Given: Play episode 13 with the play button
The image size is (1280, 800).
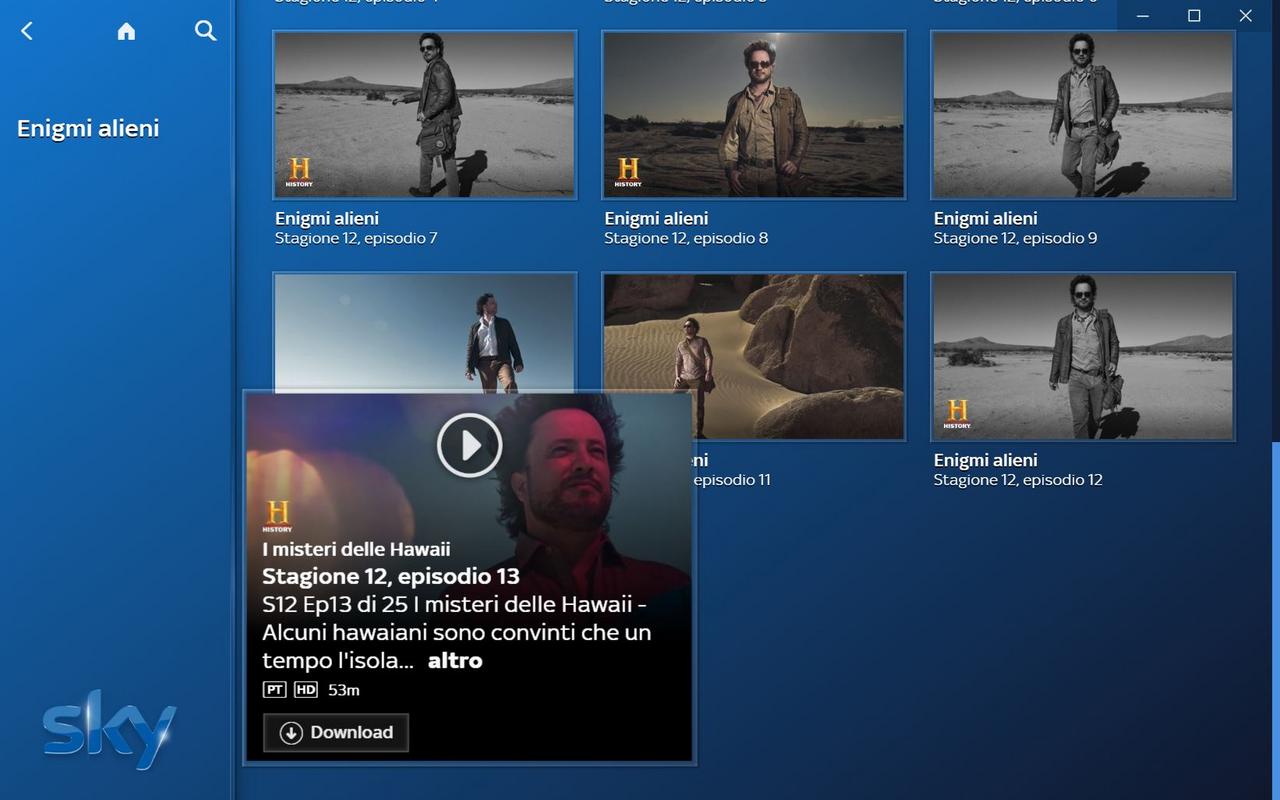Looking at the screenshot, I should coord(469,444).
